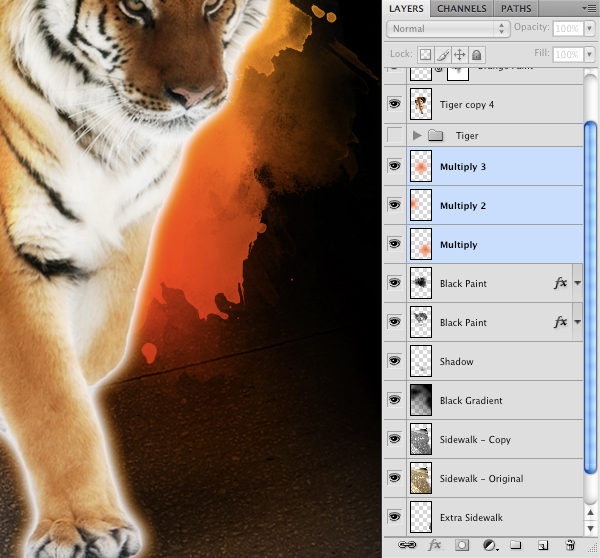Open the blend mode Normal dropdown

pos(448,29)
